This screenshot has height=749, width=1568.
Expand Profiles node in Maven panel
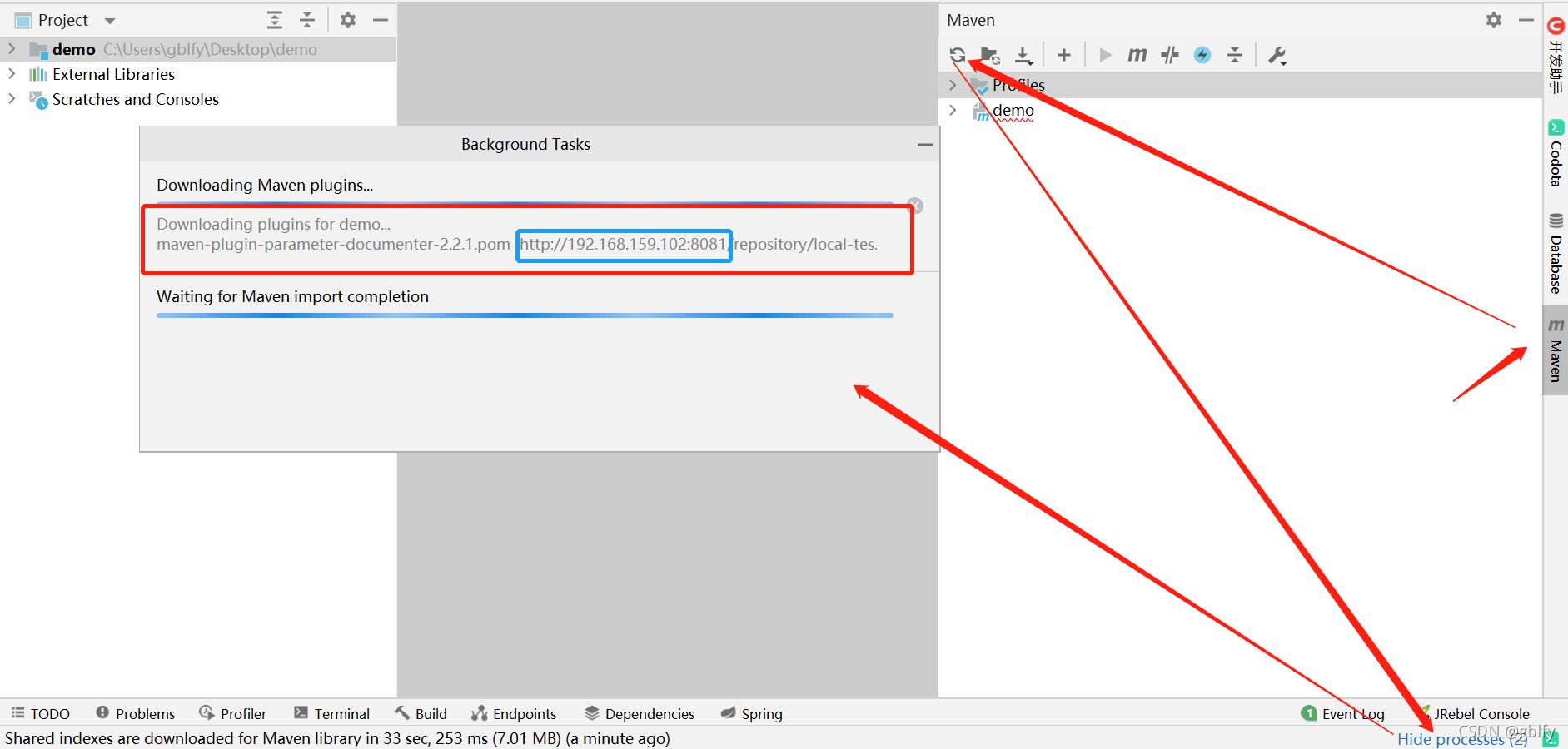coord(953,85)
